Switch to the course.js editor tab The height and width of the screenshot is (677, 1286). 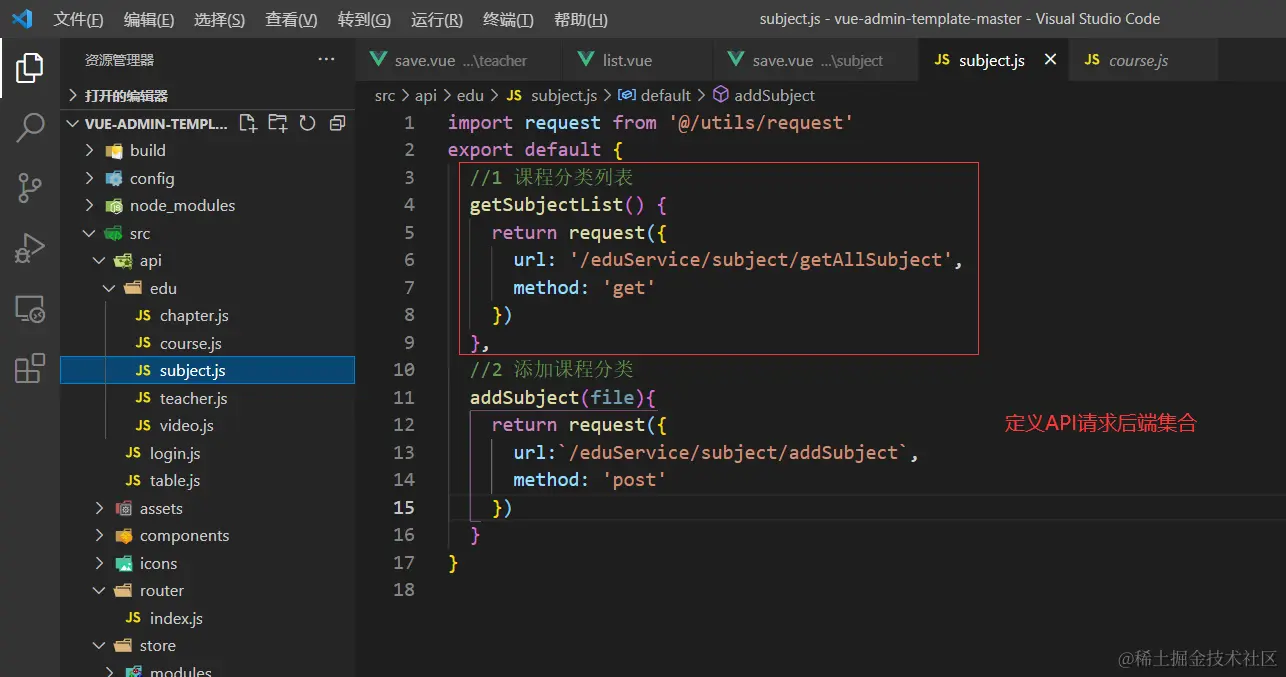click(x=1143, y=60)
